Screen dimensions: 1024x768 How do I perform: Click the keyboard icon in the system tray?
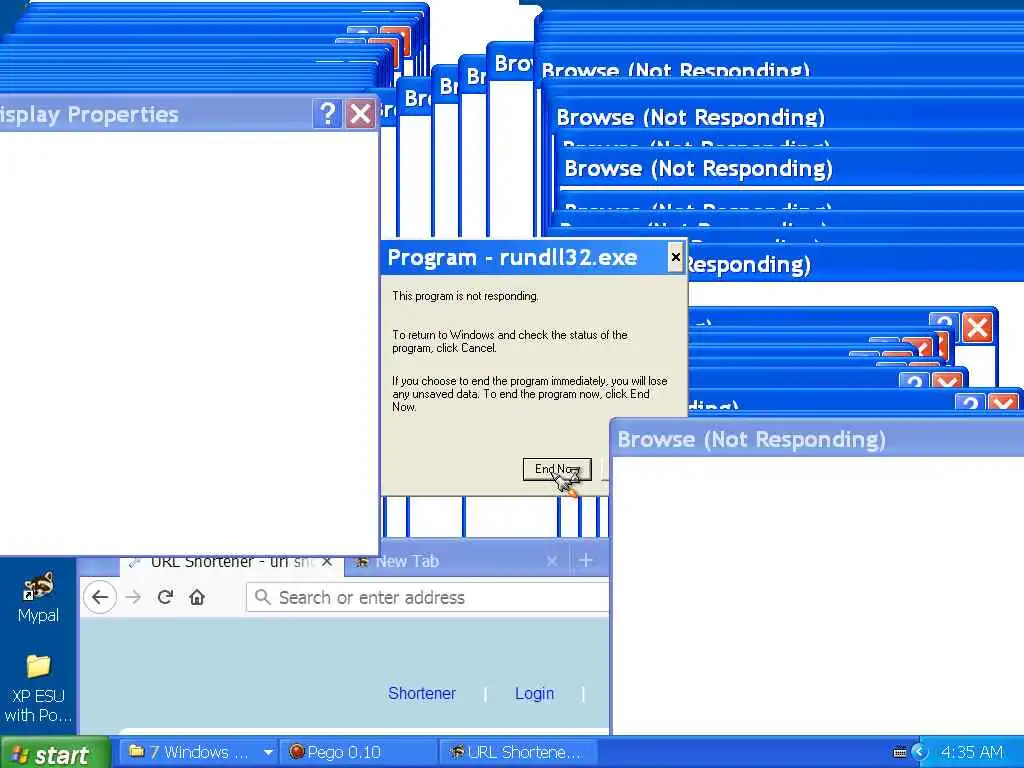(x=899, y=752)
